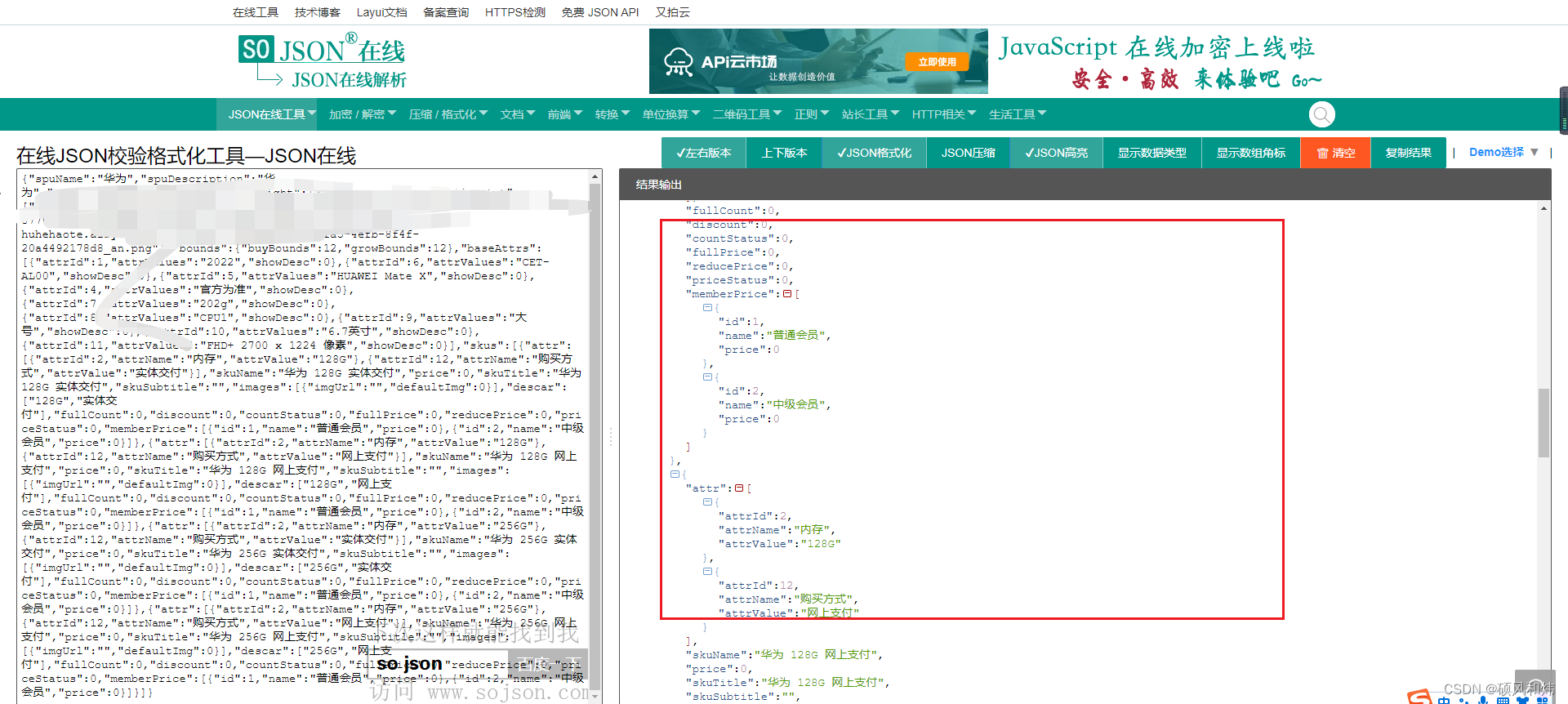The width and height of the screenshot is (1568, 704).
Task: Open the Layui文档 top link
Action: [x=381, y=12]
